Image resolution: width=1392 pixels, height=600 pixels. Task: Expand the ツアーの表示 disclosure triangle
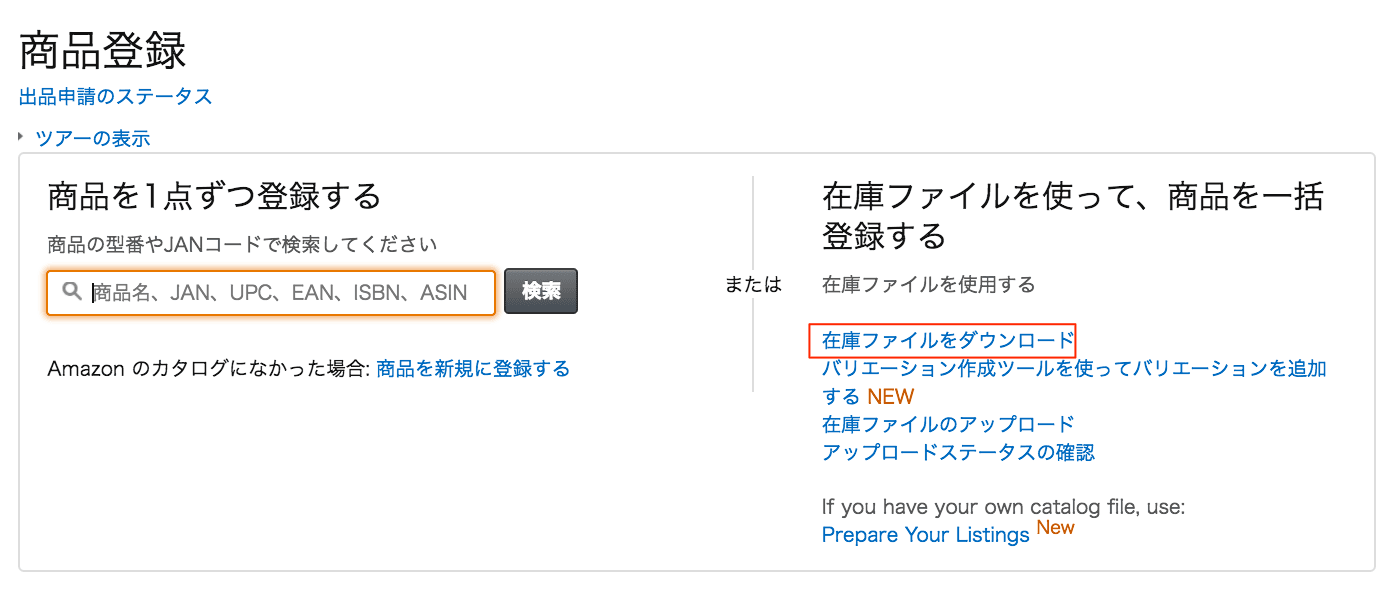21,136
